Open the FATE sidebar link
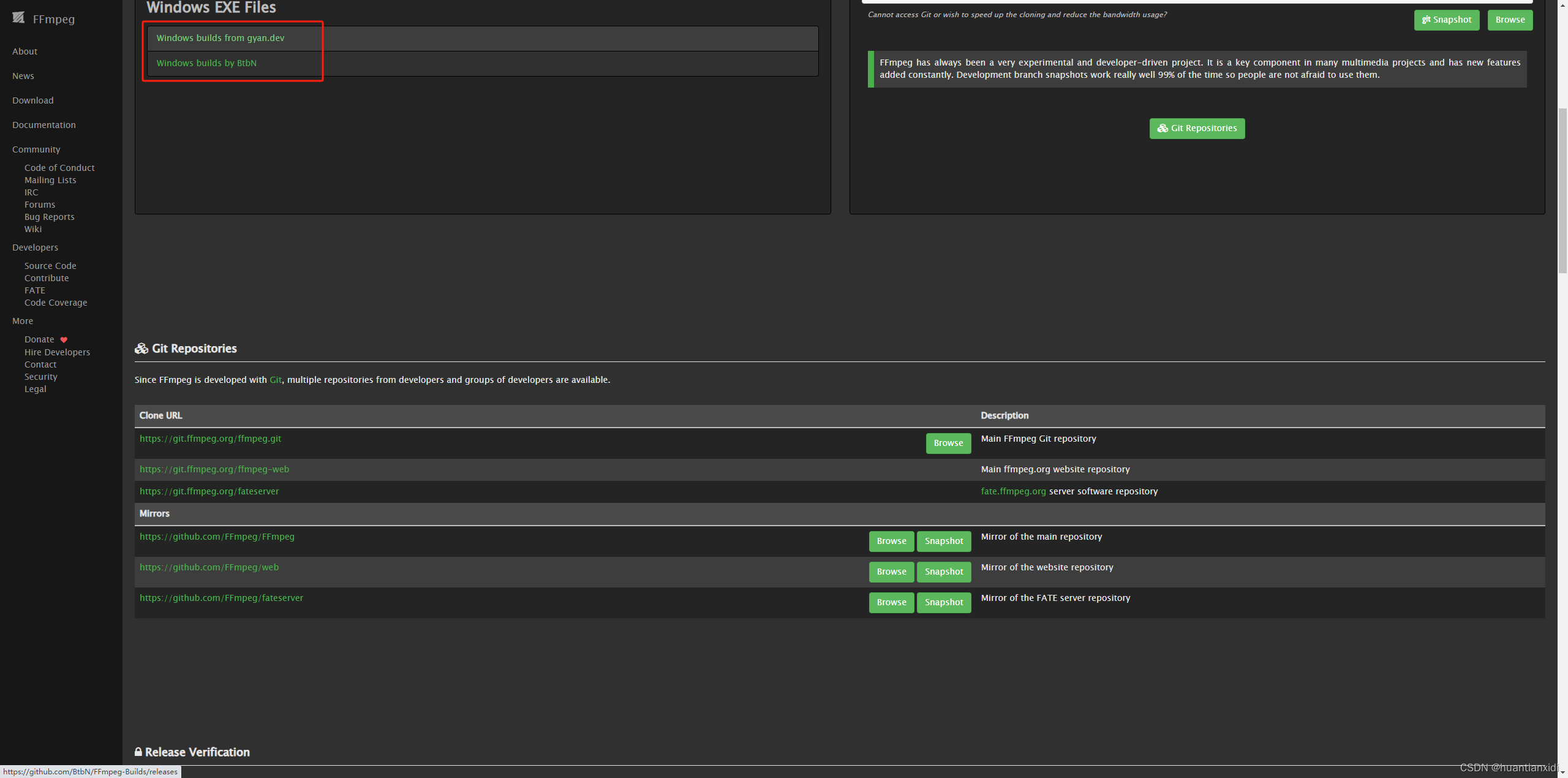The width and height of the screenshot is (1568, 778). pos(35,290)
